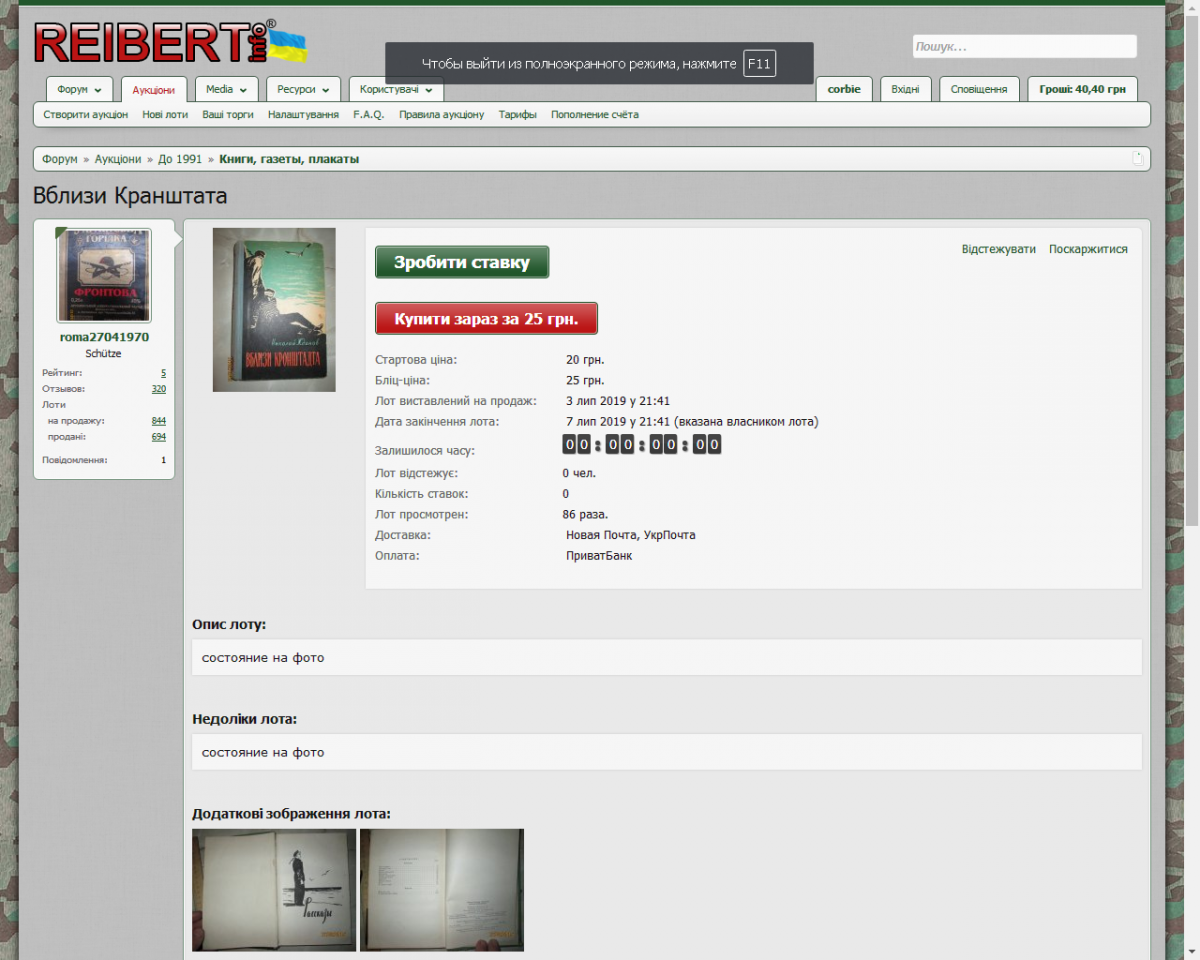Click the countdown timer 00:00:00:00
The image size is (1200, 960).
pyautogui.click(x=642, y=444)
